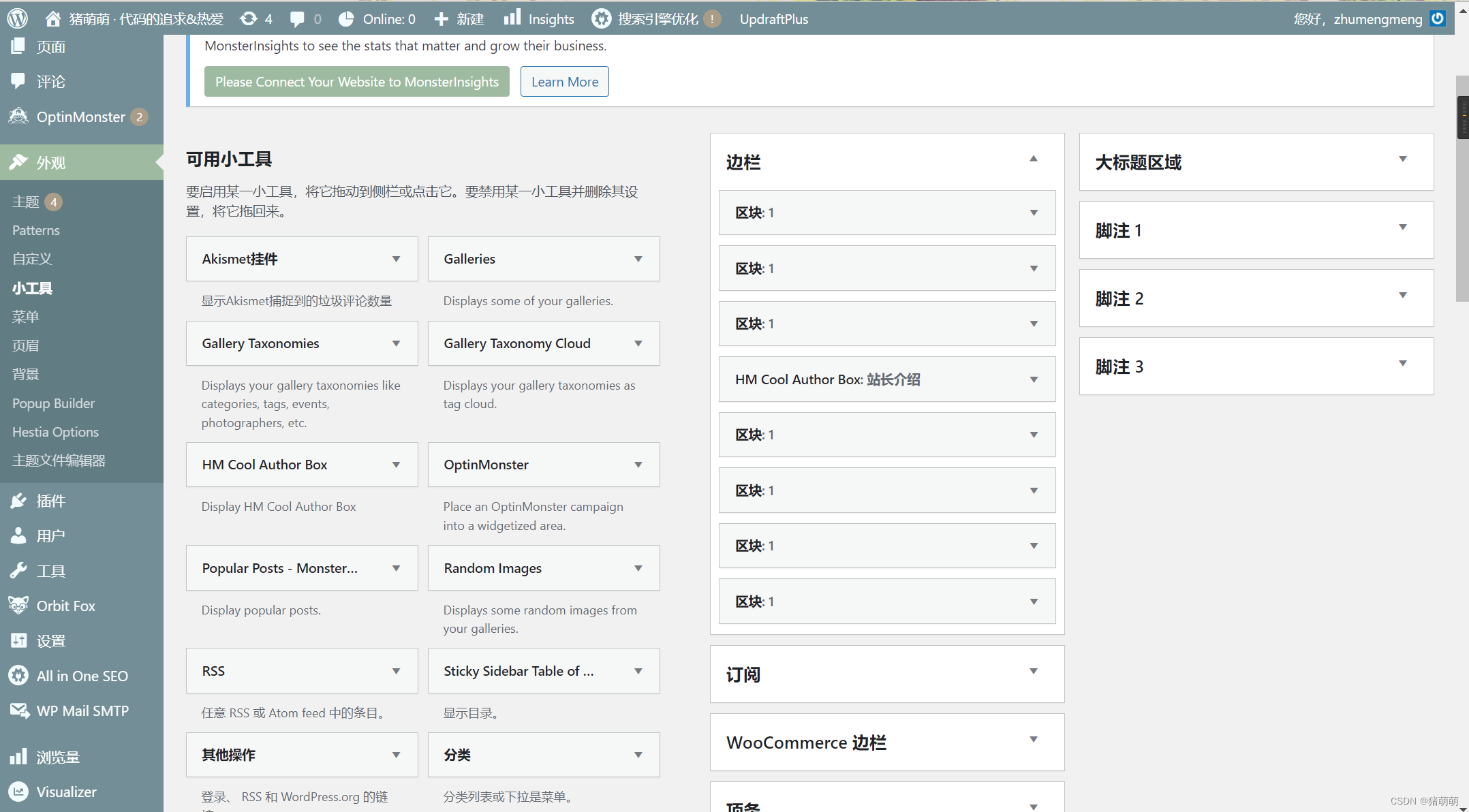This screenshot has width=1469, height=812.
Task: Click the 评论 comments icon
Action: 19,80
